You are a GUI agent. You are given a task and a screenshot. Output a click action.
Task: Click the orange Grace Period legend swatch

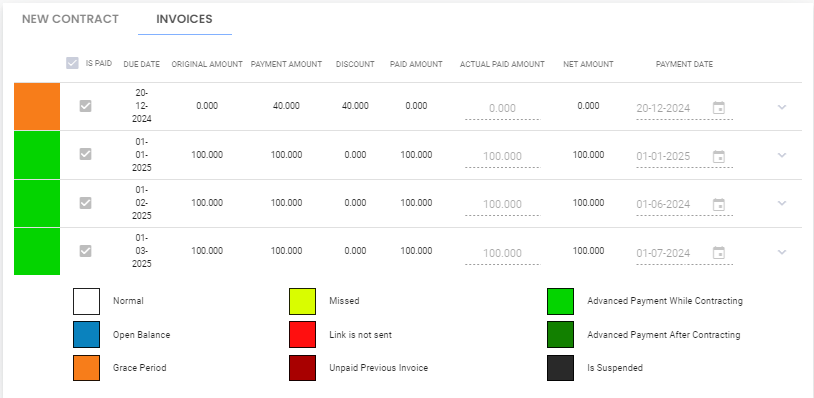click(x=86, y=368)
